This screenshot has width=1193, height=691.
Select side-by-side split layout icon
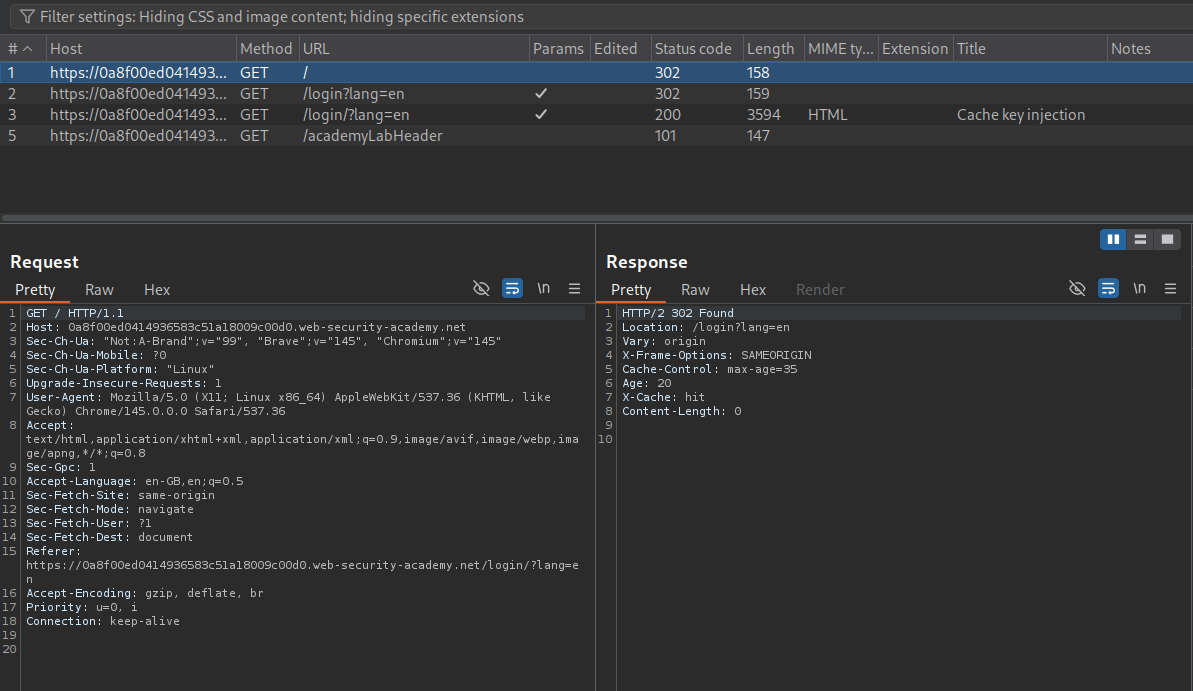[1113, 239]
